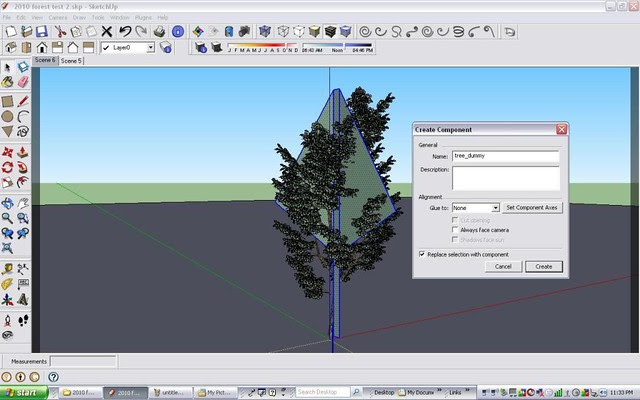Toggle shadows display on or off

pos(216,47)
